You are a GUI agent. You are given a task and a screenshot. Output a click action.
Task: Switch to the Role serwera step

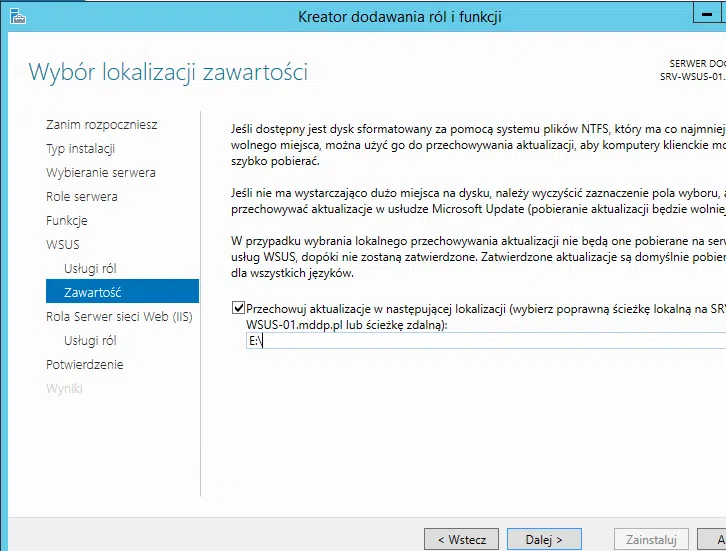click(81, 197)
